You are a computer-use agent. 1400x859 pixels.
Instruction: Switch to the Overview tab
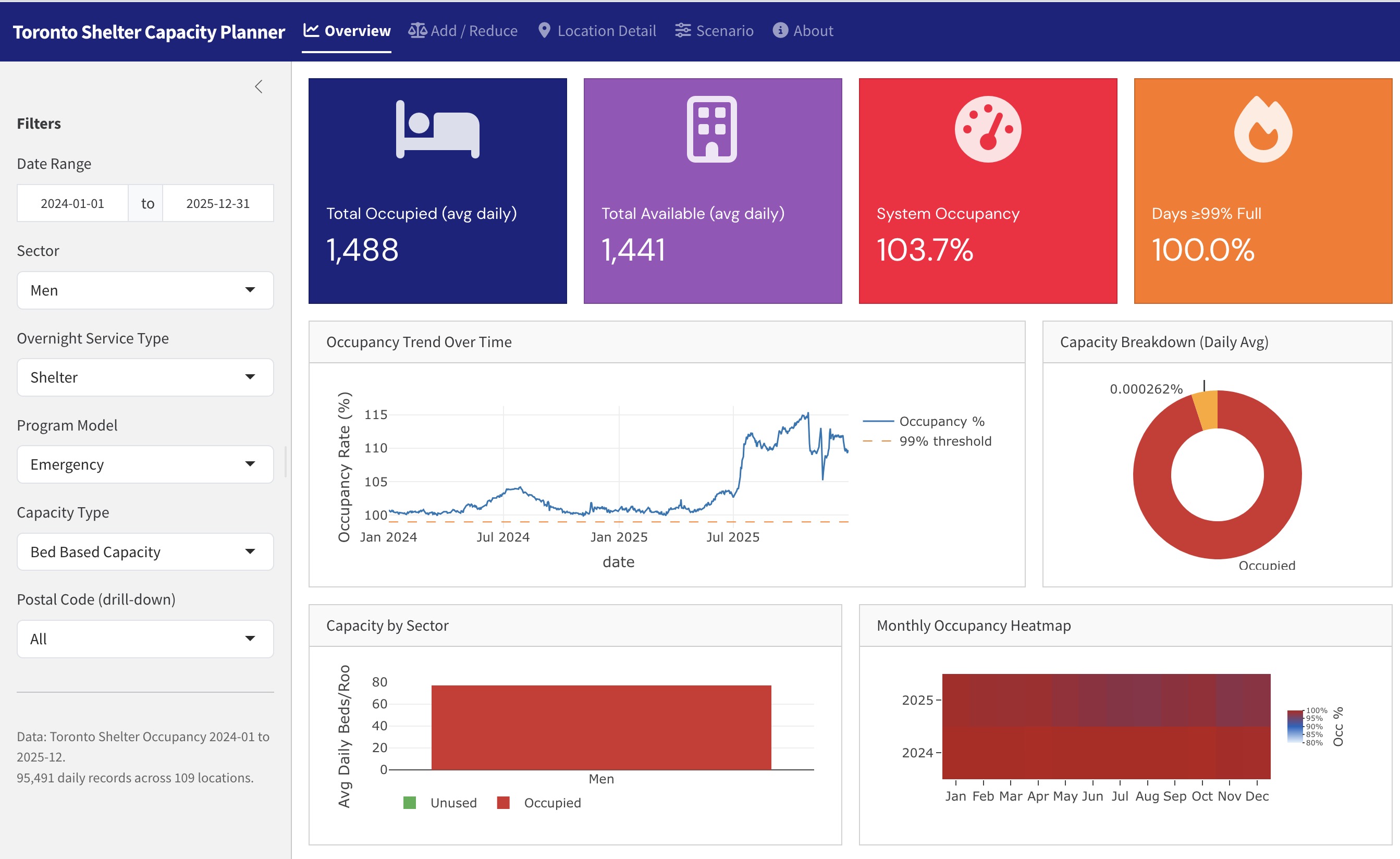point(347,31)
